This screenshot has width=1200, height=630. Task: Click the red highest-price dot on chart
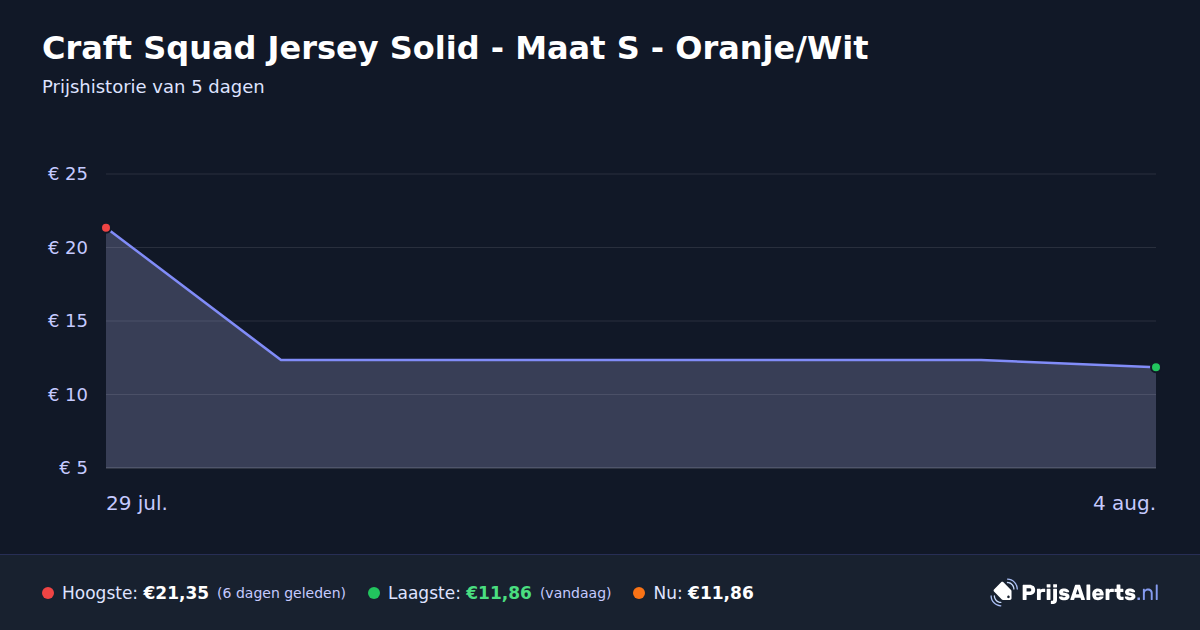pos(106,228)
